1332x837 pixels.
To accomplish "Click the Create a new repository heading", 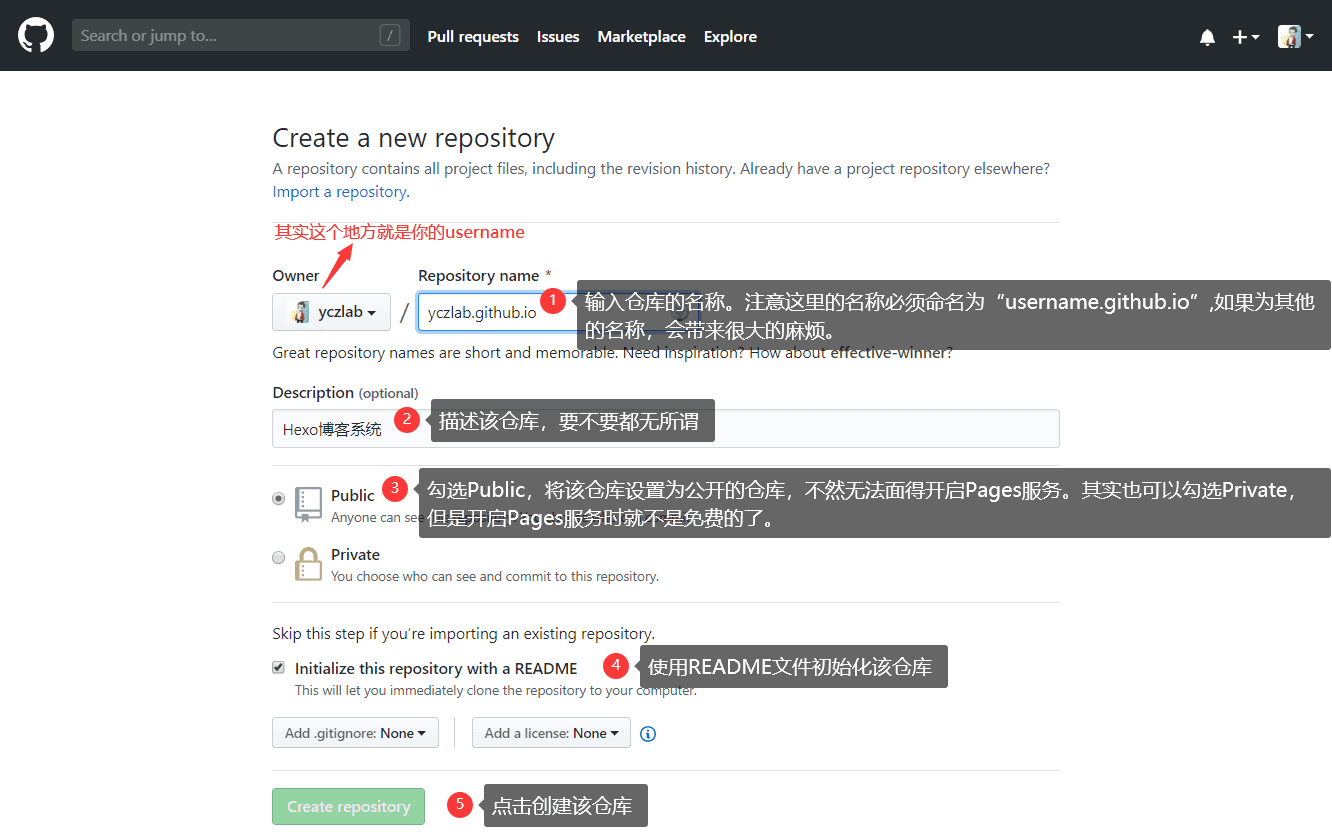I will pyautogui.click(x=414, y=138).
